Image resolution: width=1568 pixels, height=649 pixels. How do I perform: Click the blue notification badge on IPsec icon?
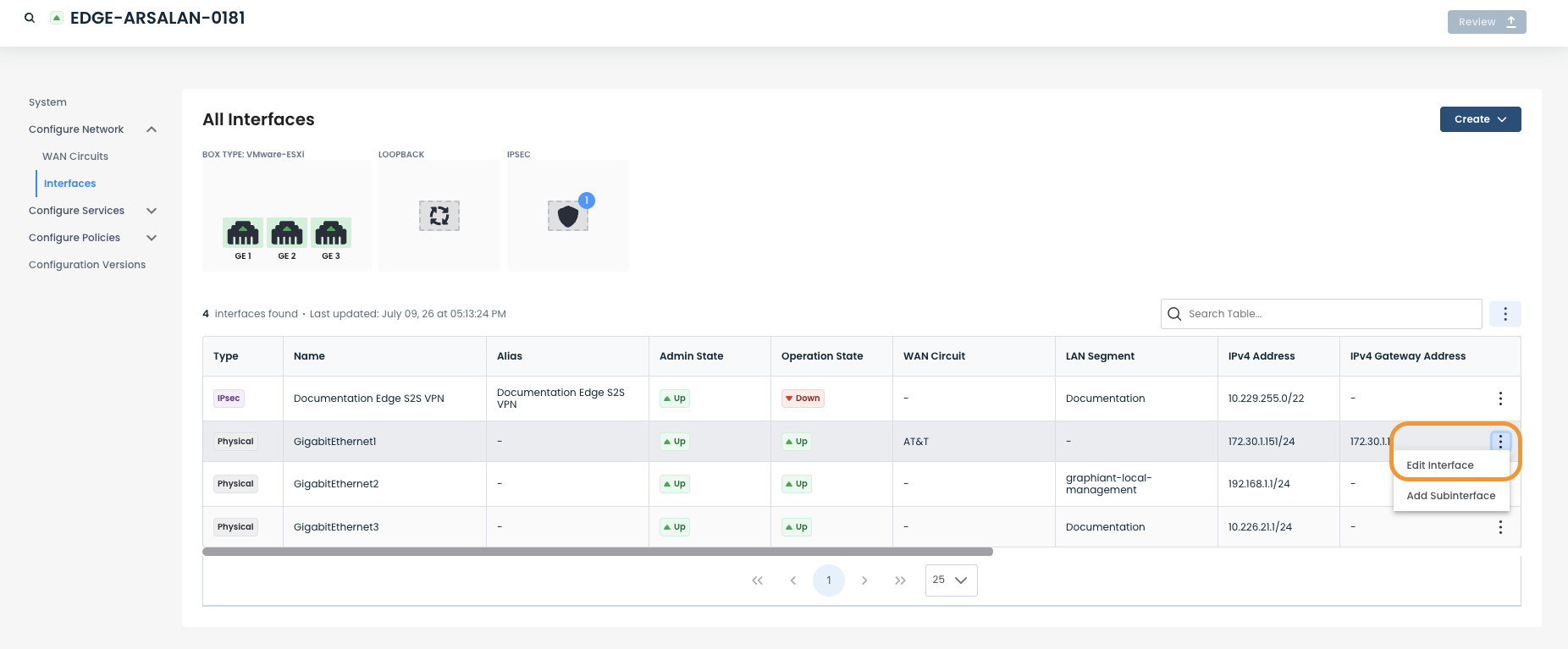click(587, 201)
